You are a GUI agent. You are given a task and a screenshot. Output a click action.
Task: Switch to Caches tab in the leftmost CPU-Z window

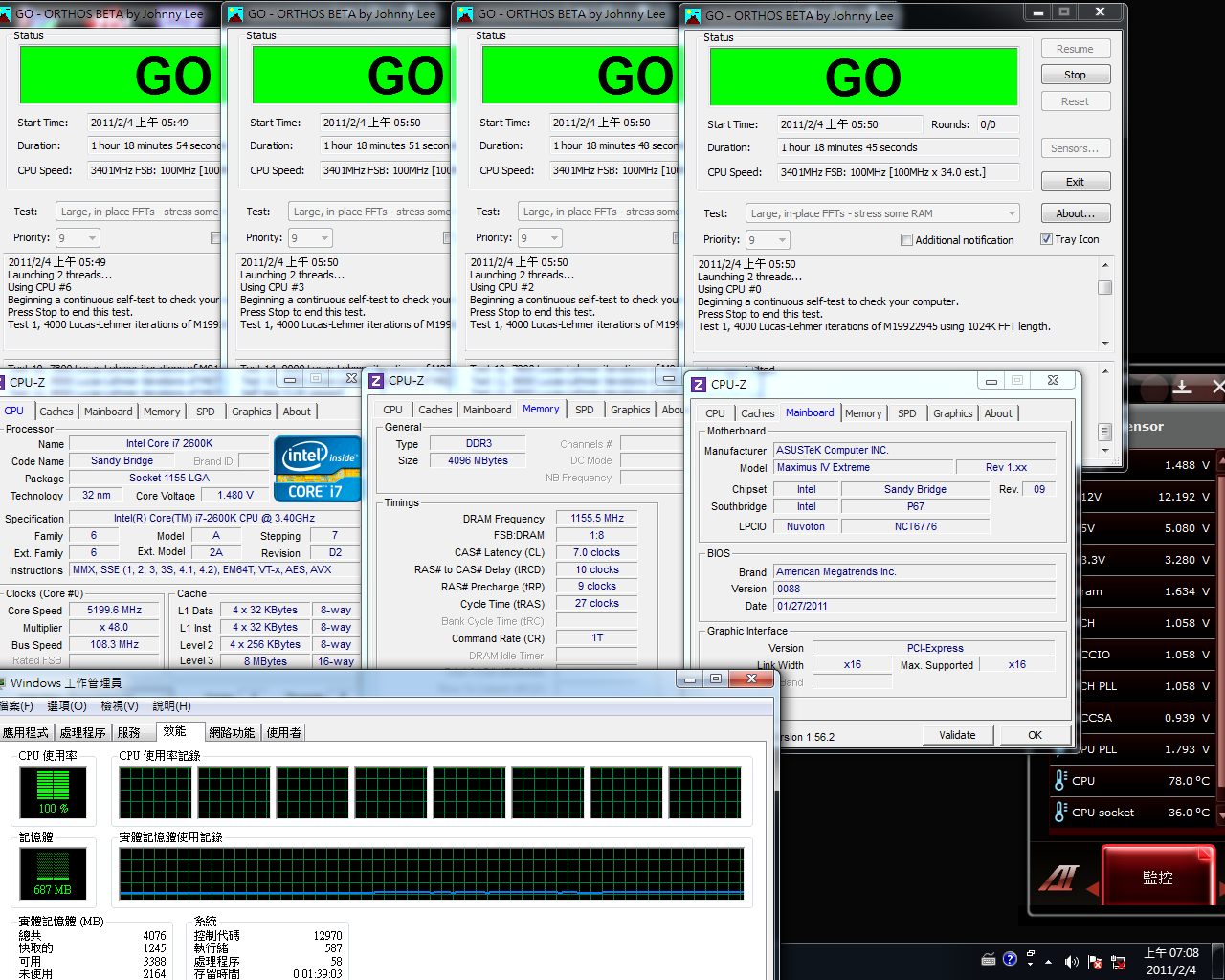pos(56,412)
